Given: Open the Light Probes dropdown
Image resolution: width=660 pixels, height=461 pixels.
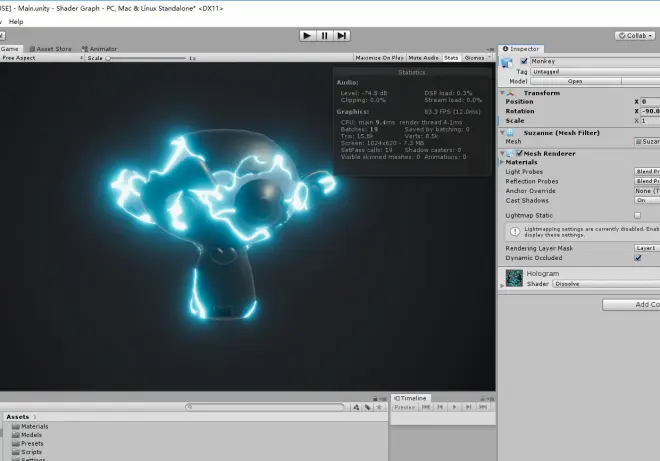Looking at the screenshot, I should click(647, 171).
